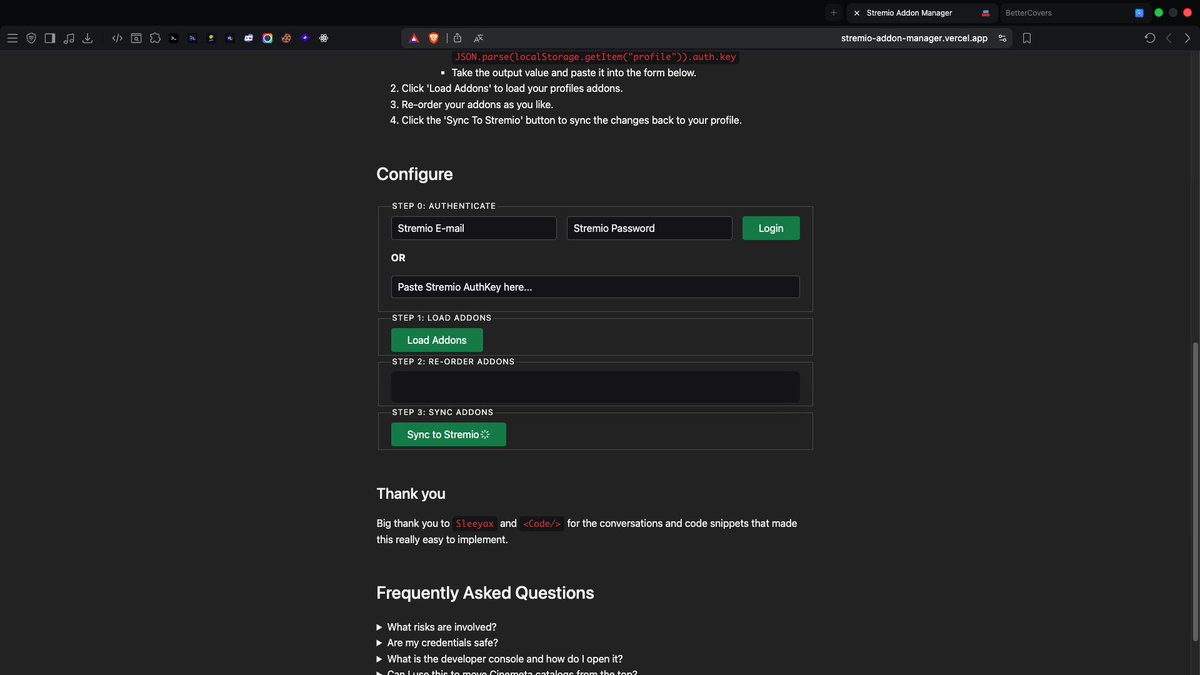
Task: Open the puzzle piece extensions icon
Action: click(155, 38)
